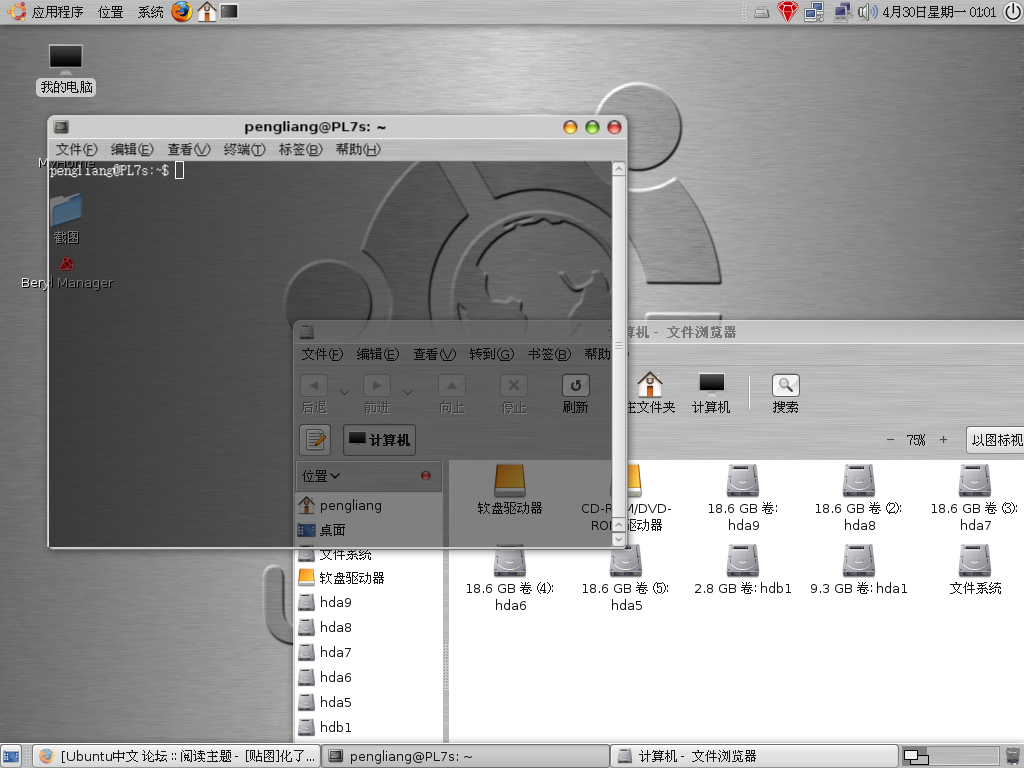Open 应用程序 menu in top panel
1024x768 pixels.
[x=57, y=12]
